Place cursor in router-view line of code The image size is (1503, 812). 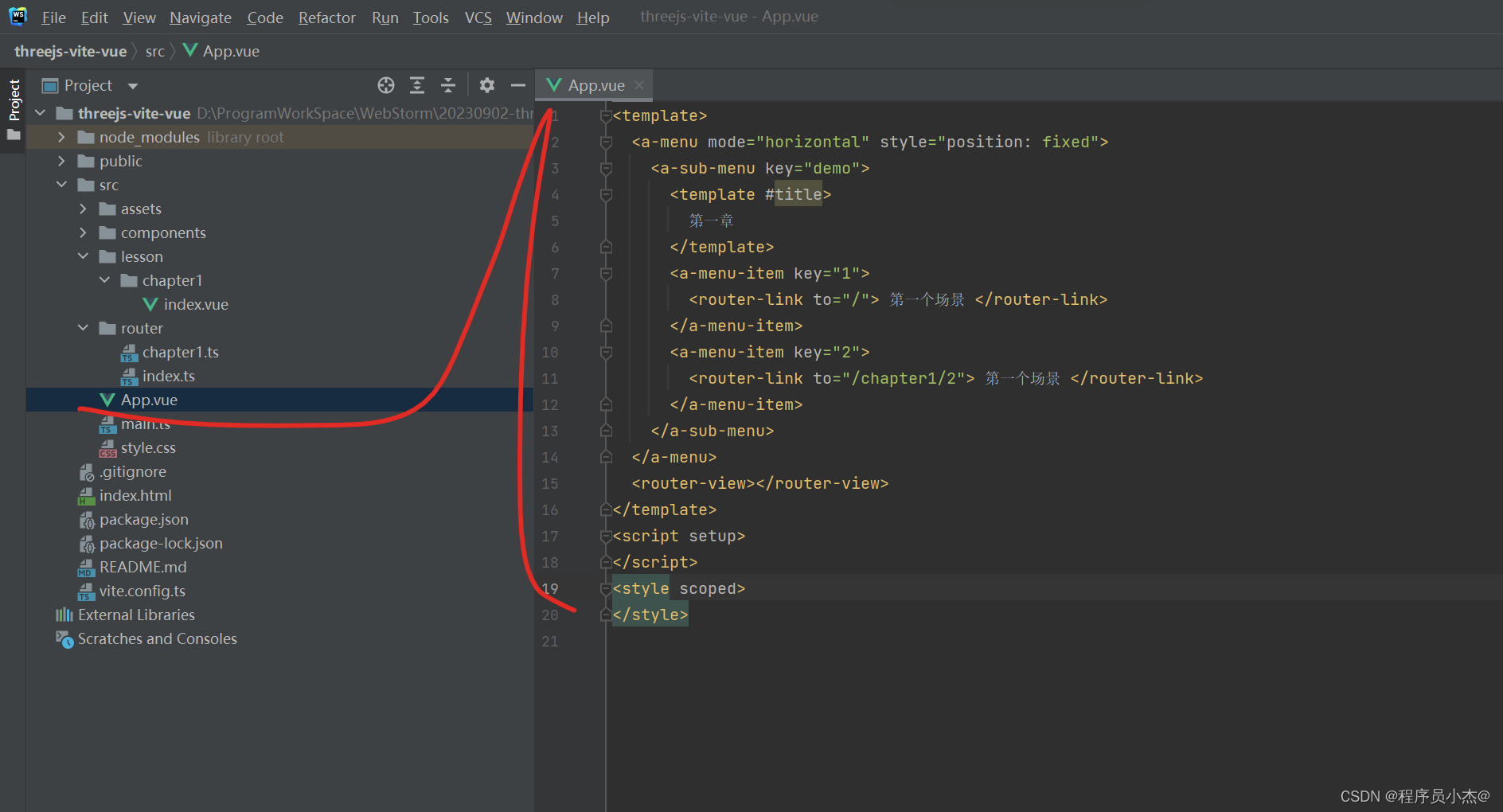[x=760, y=484]
